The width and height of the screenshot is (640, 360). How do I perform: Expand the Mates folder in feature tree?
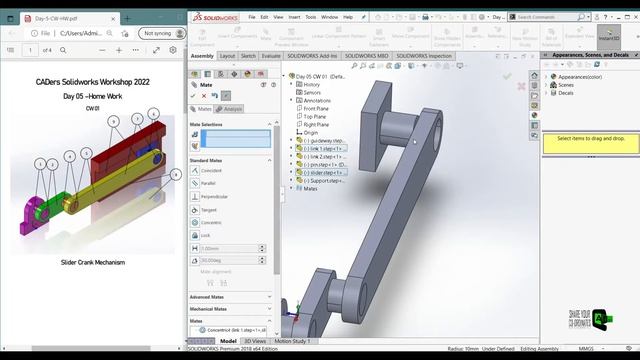(291, 189)
